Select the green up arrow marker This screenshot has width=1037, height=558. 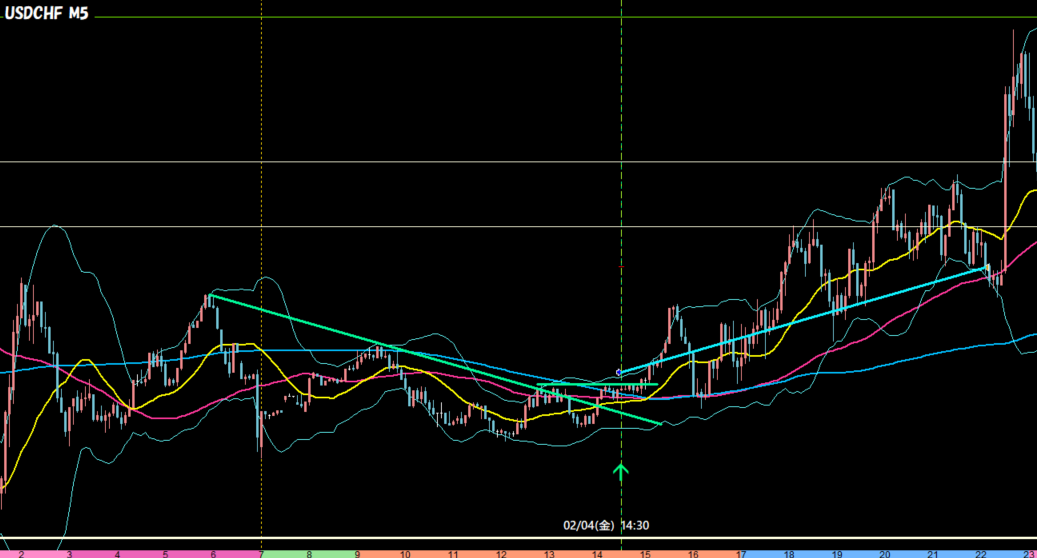[620, 471]
